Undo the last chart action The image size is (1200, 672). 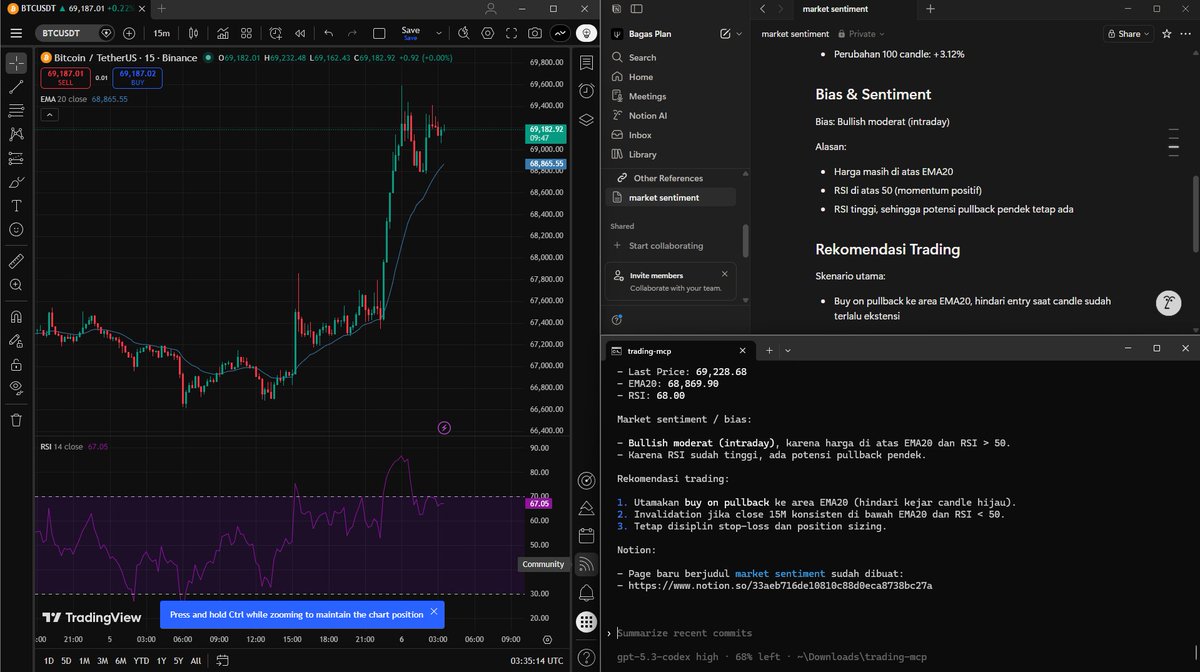click(328, 33)
